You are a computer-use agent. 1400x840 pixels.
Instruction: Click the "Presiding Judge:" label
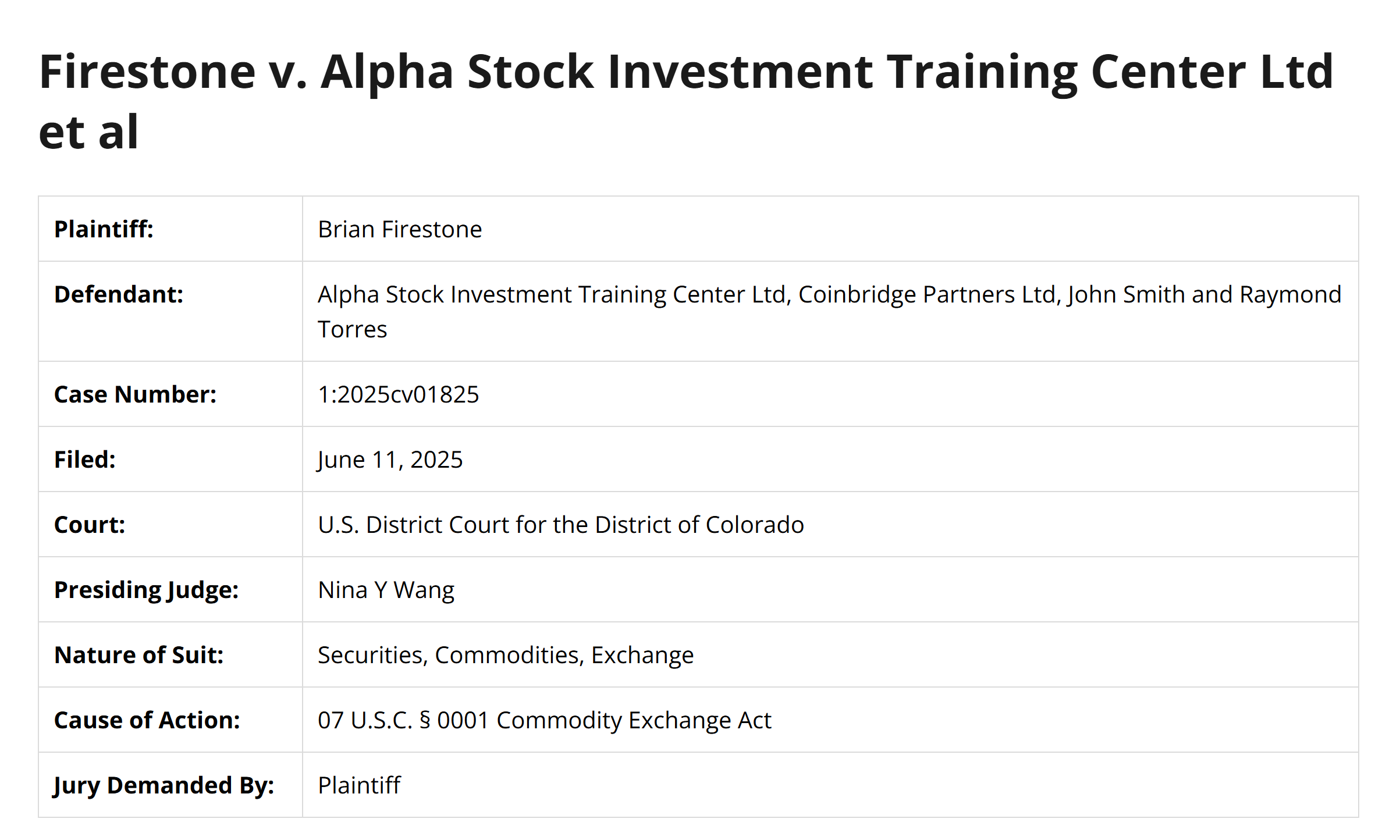146,590
